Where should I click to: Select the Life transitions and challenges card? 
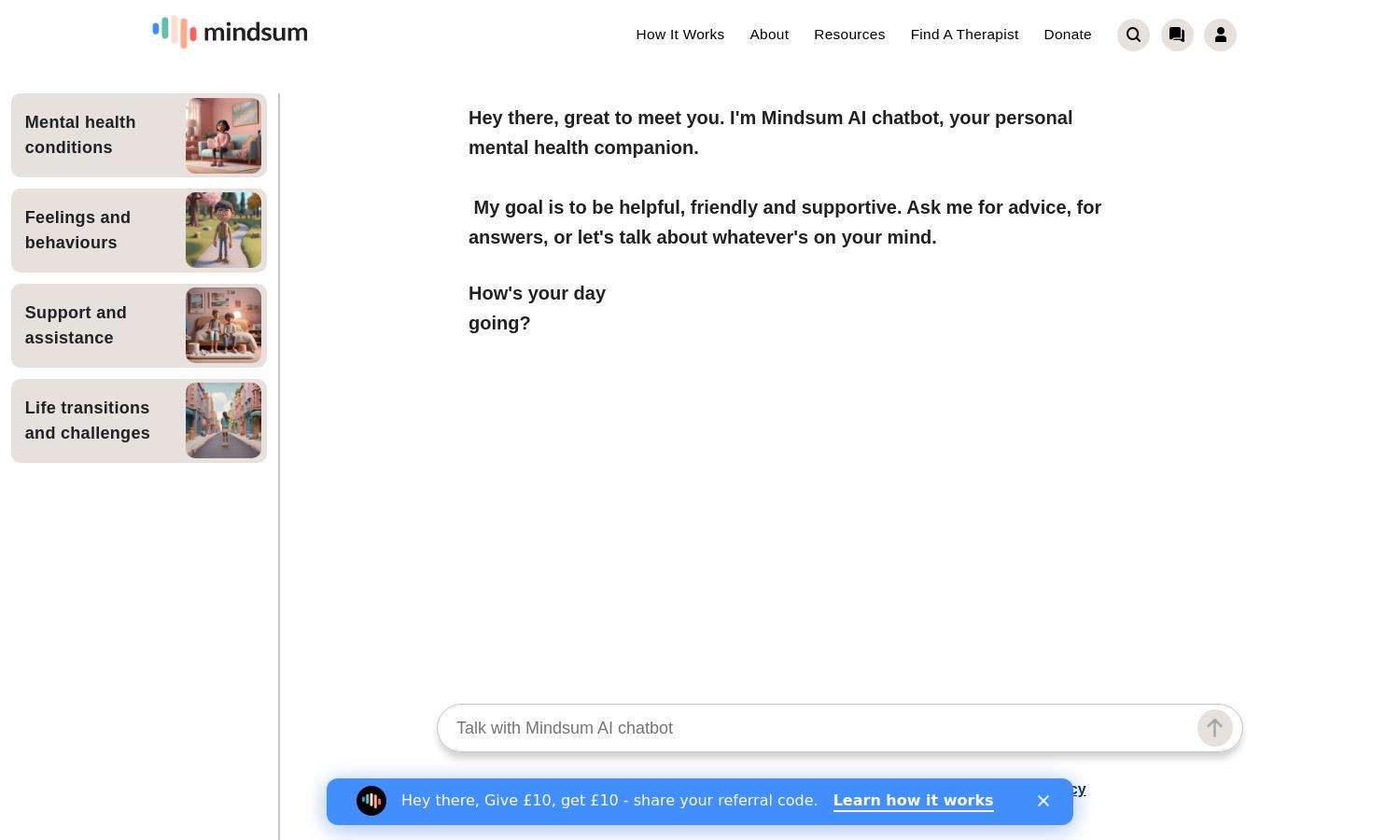tap(139, 421)
